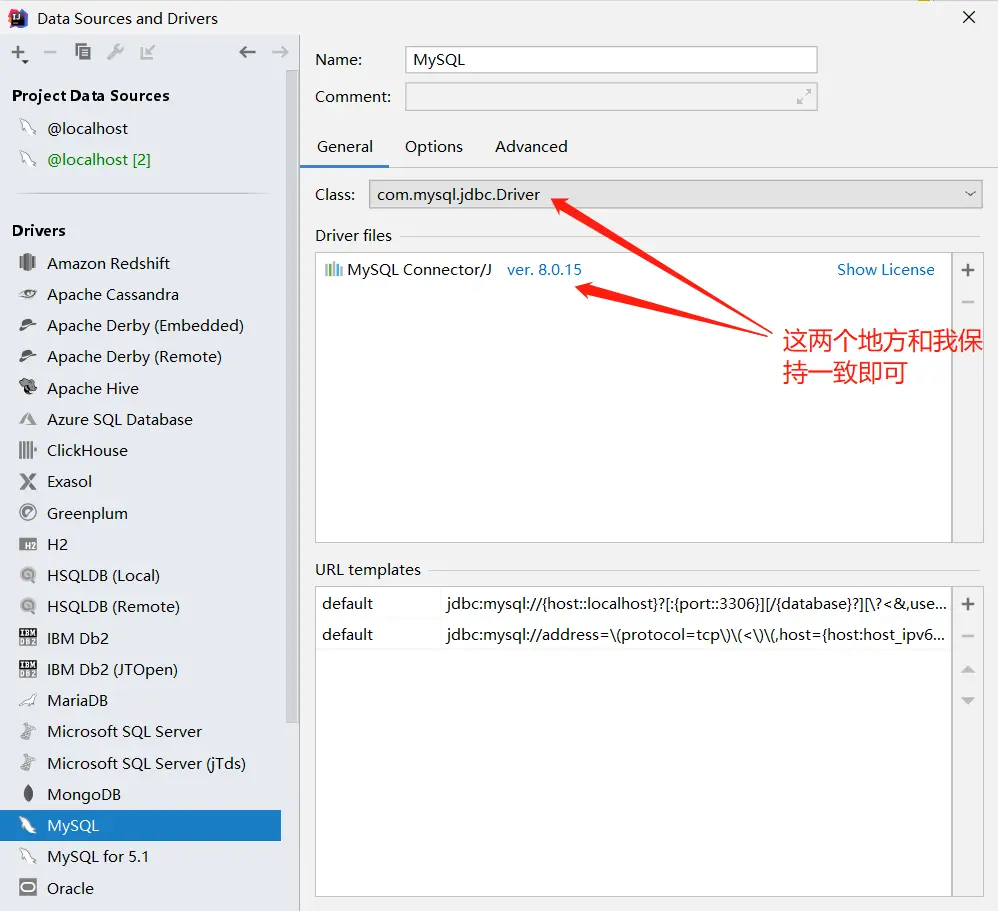Click the H2 driver icon
This screenshot has height=911, width=998.
[28, 545]
